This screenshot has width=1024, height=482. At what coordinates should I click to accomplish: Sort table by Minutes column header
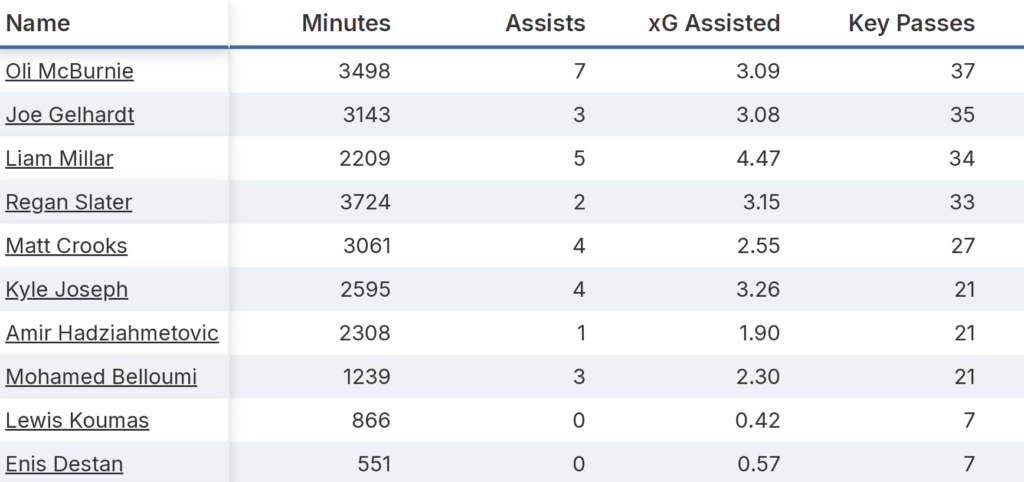coord(346,23)
